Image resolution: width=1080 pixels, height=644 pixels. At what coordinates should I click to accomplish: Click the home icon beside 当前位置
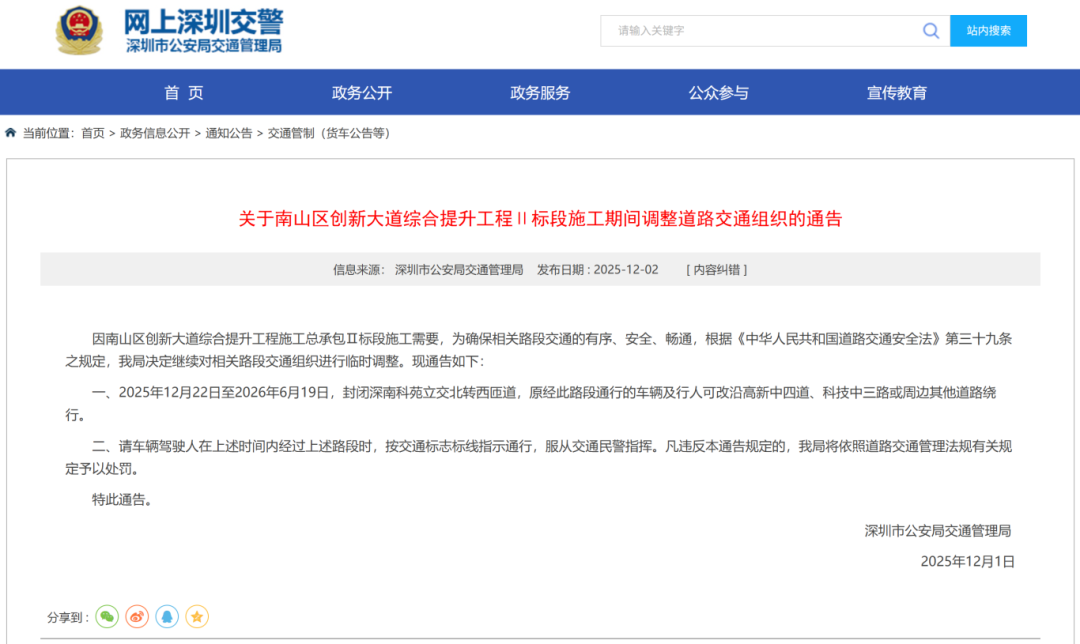(11, 133)
